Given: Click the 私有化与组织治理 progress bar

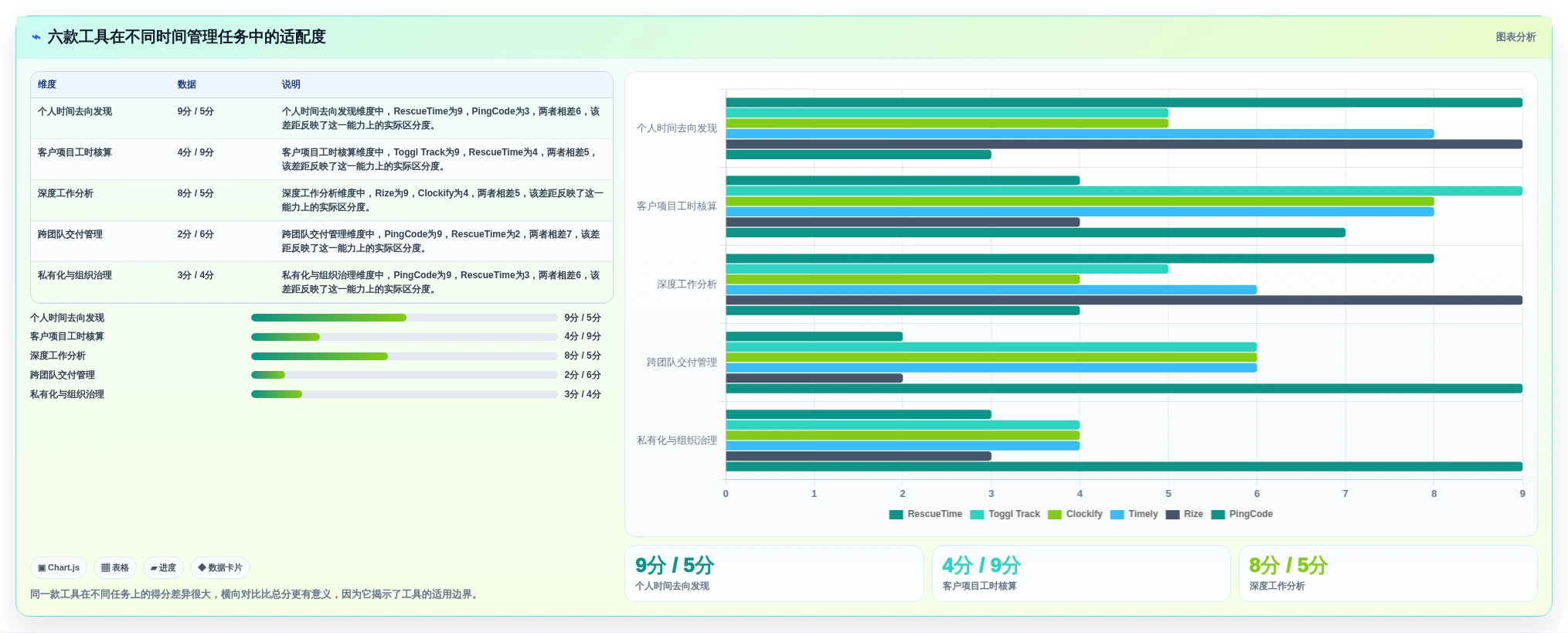Looking at the screenshot, I should click(404, 394).
